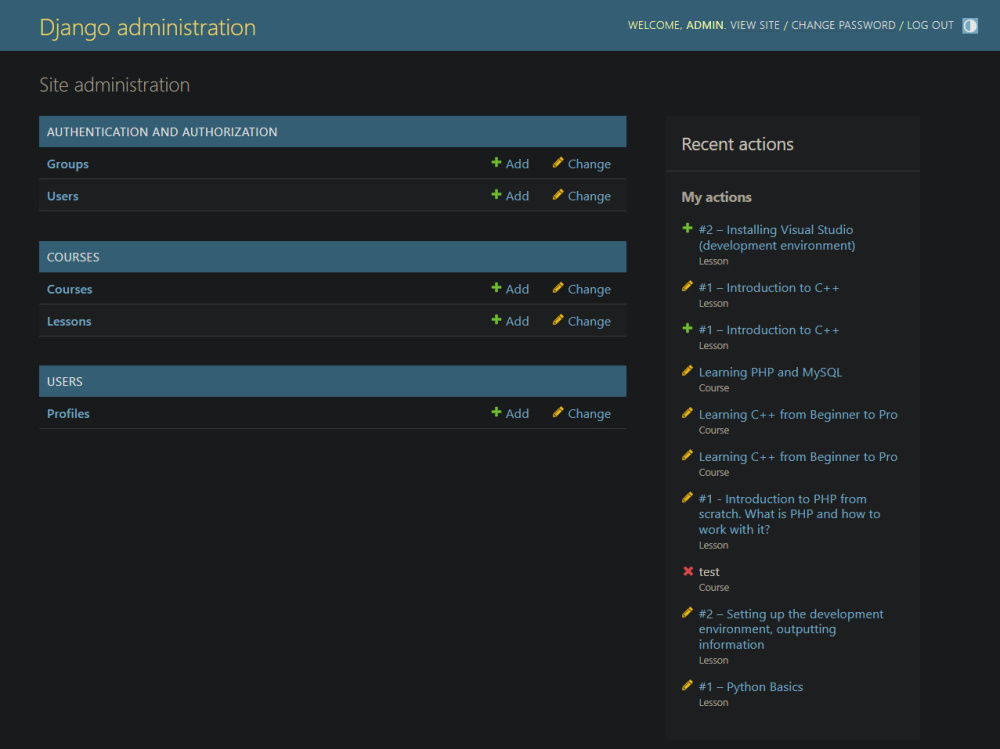Open Learning PHP and MySQL recent action
Image resolution: width=1000 pixels, height=749 pixels.
[x=770, y=372]
